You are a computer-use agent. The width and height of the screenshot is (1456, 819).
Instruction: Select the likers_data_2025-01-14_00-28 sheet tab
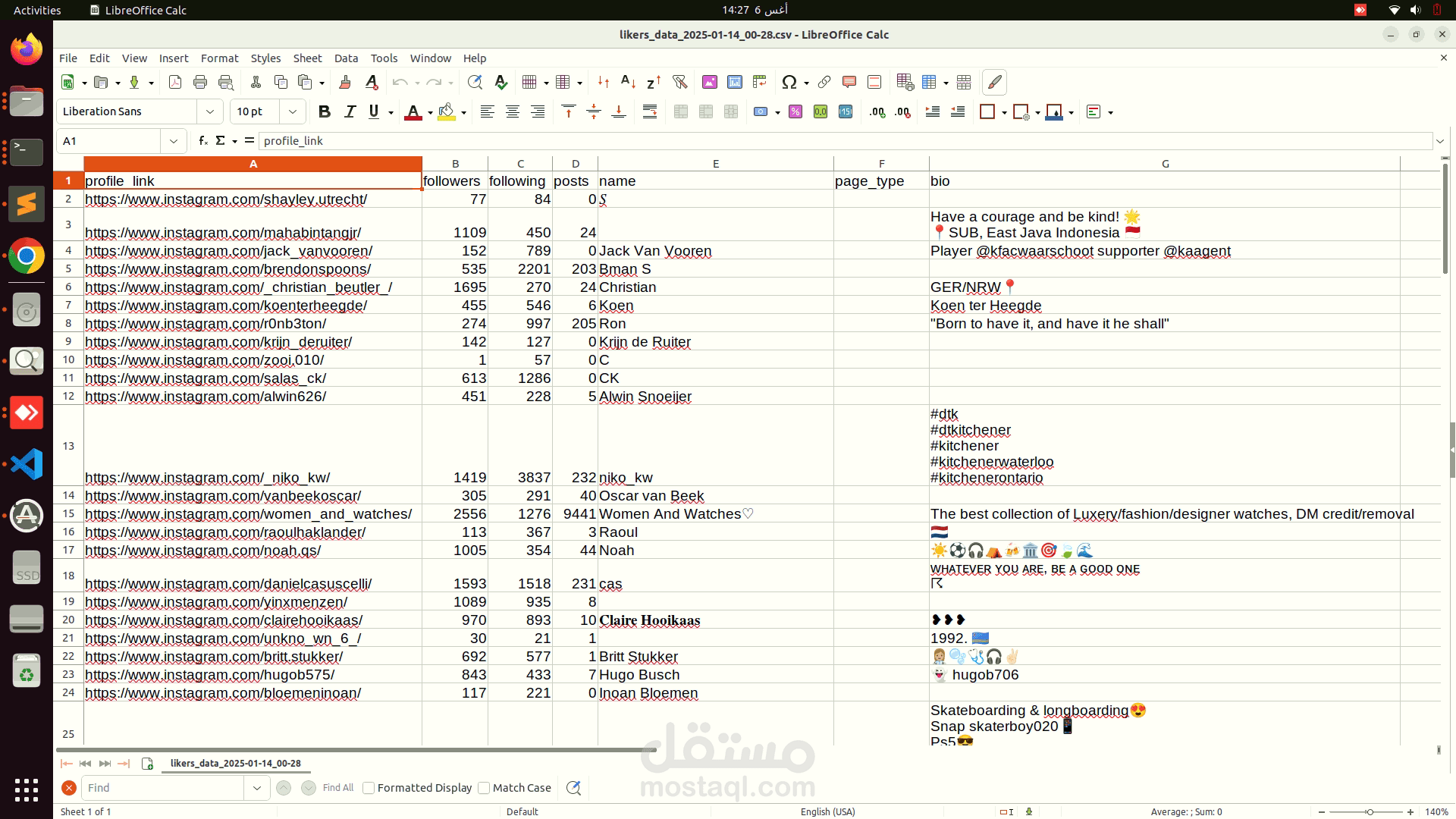coord(236,764)
